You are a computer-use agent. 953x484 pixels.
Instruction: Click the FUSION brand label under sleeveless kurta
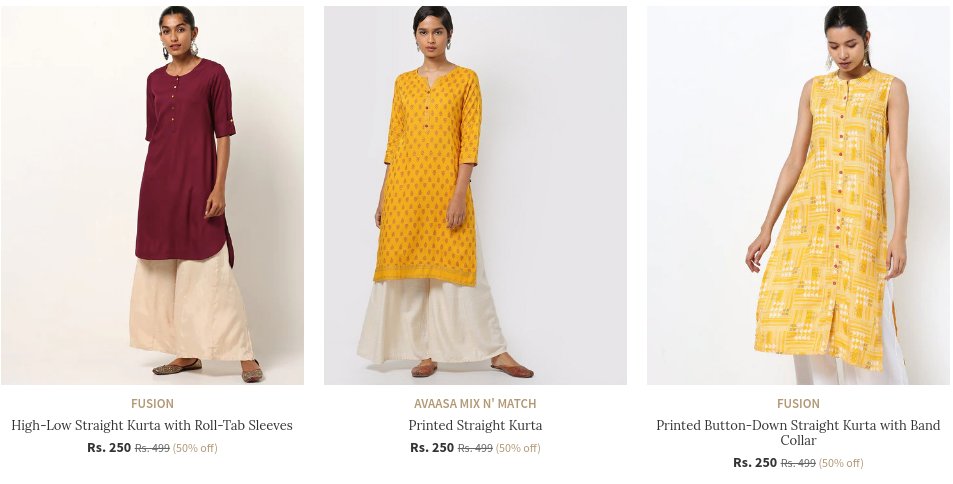point(798,404)
